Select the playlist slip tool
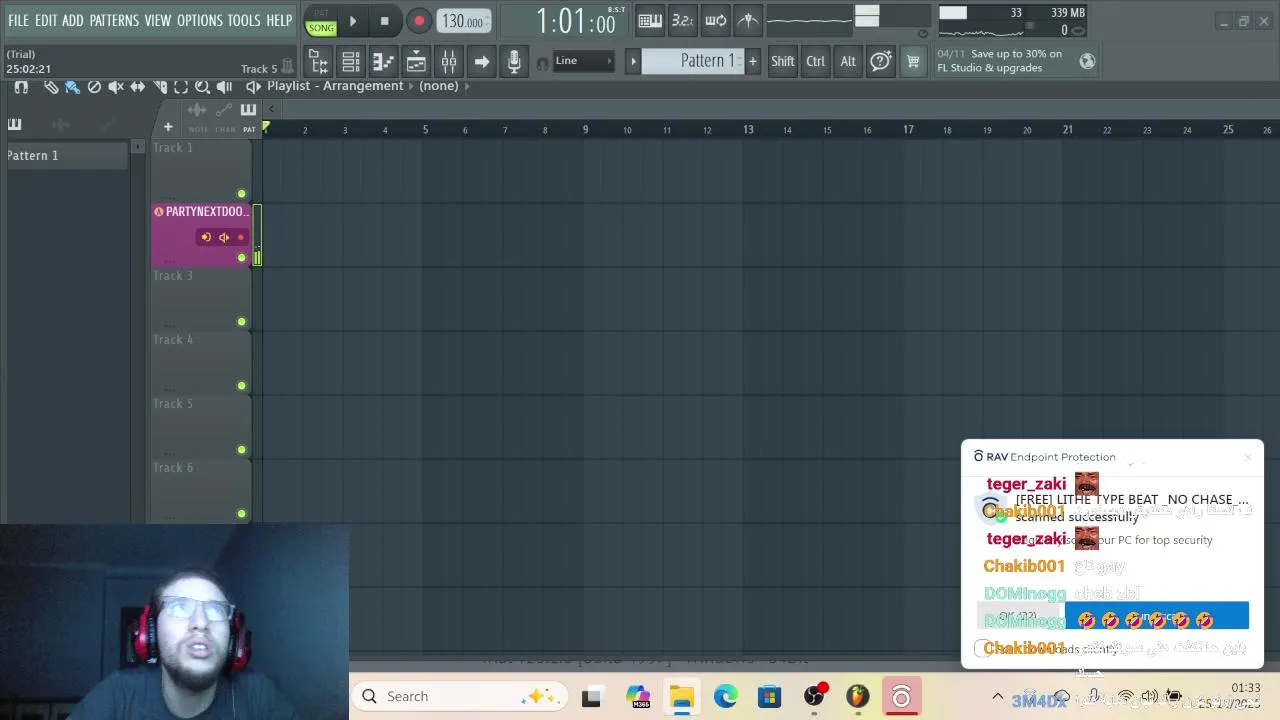1280x720 pixels. point(138,87)
